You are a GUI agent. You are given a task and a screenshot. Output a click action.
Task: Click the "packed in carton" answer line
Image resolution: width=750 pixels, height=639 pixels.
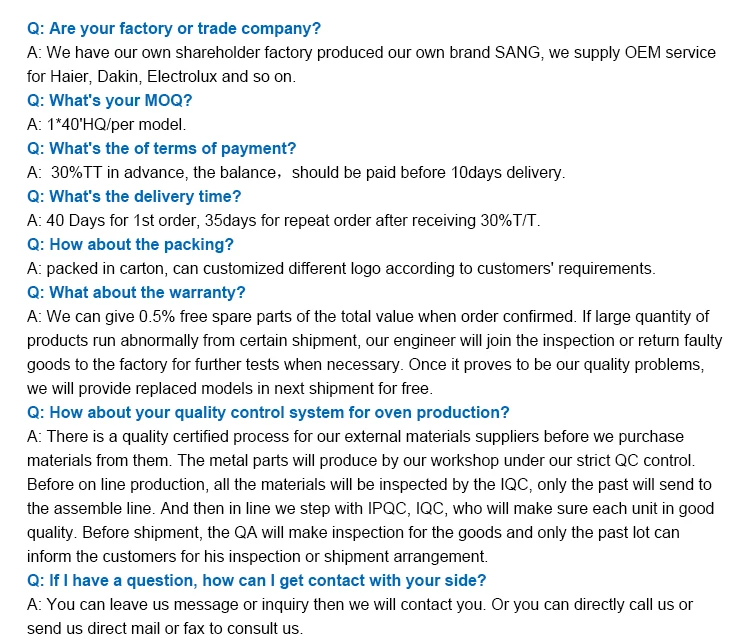point(341,268)
